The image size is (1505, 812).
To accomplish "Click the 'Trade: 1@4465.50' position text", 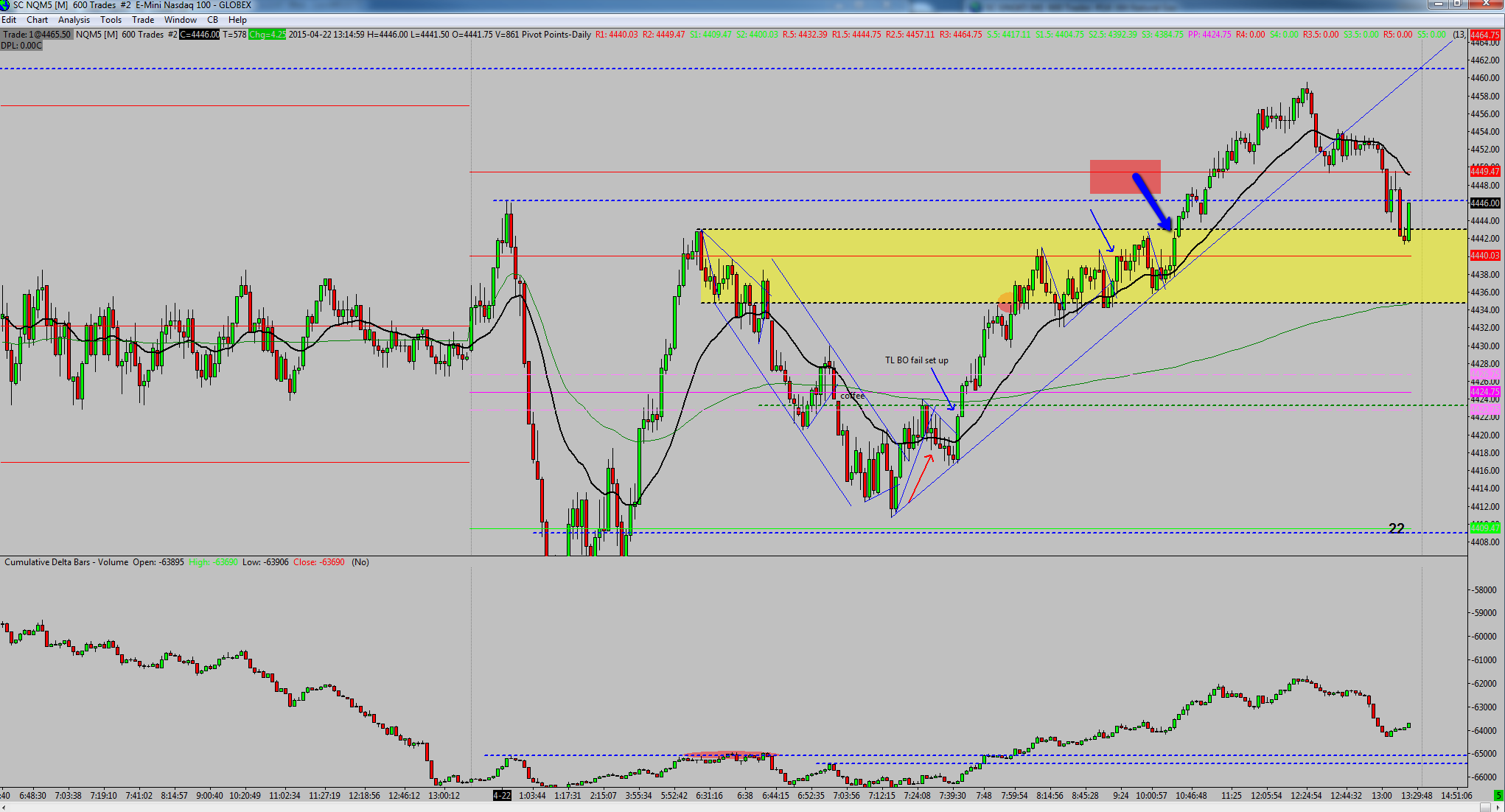I will (x=37, y=35).
